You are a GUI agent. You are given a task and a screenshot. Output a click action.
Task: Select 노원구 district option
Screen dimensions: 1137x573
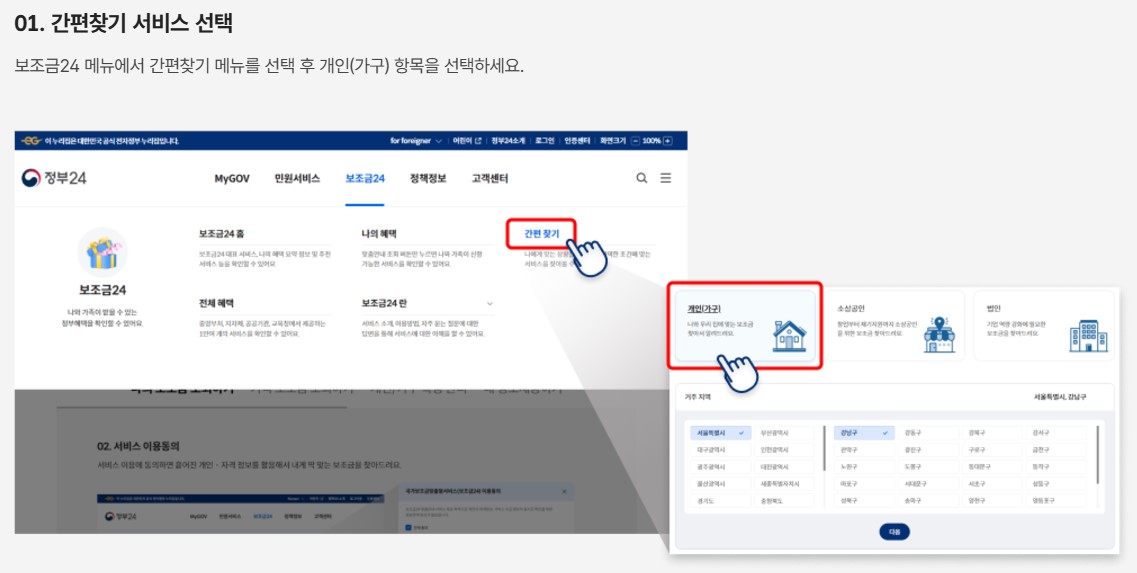coord(864,466)
